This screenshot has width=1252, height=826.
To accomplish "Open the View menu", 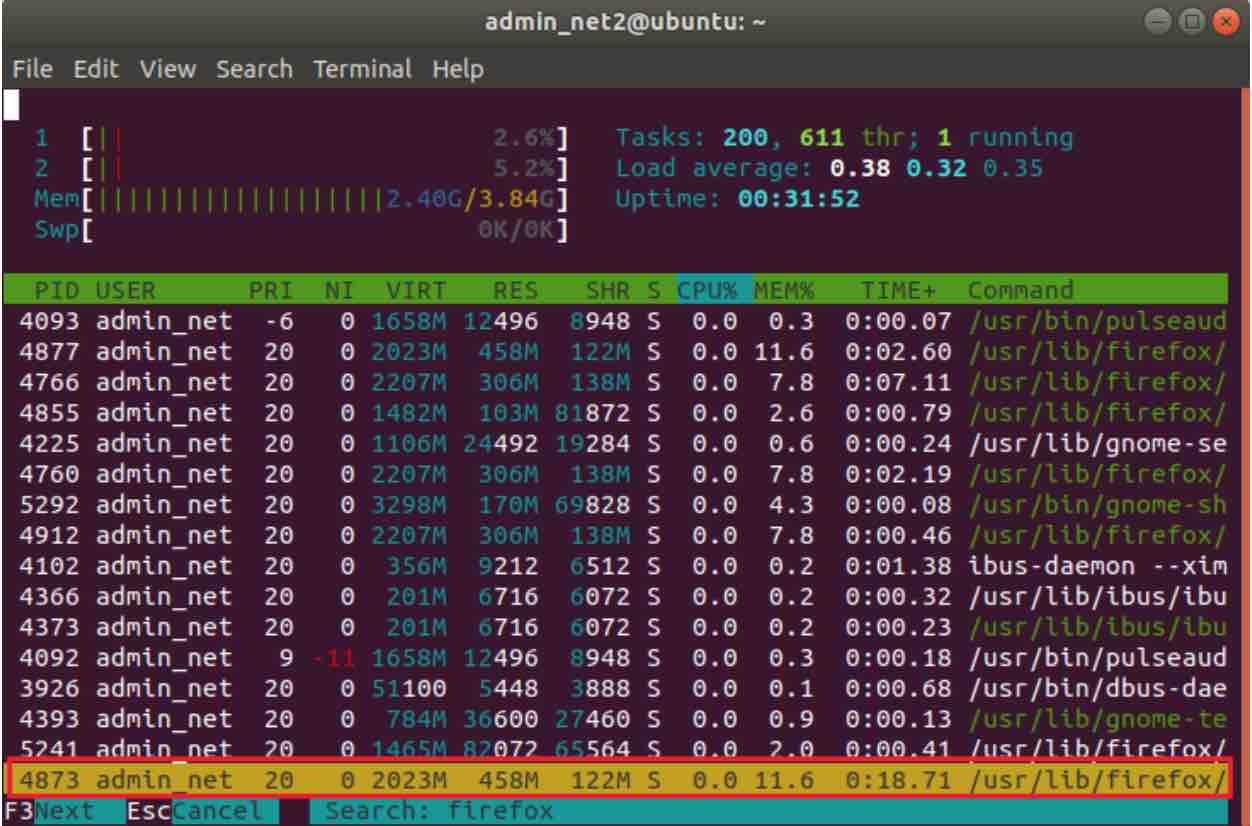I will [167, 70].
